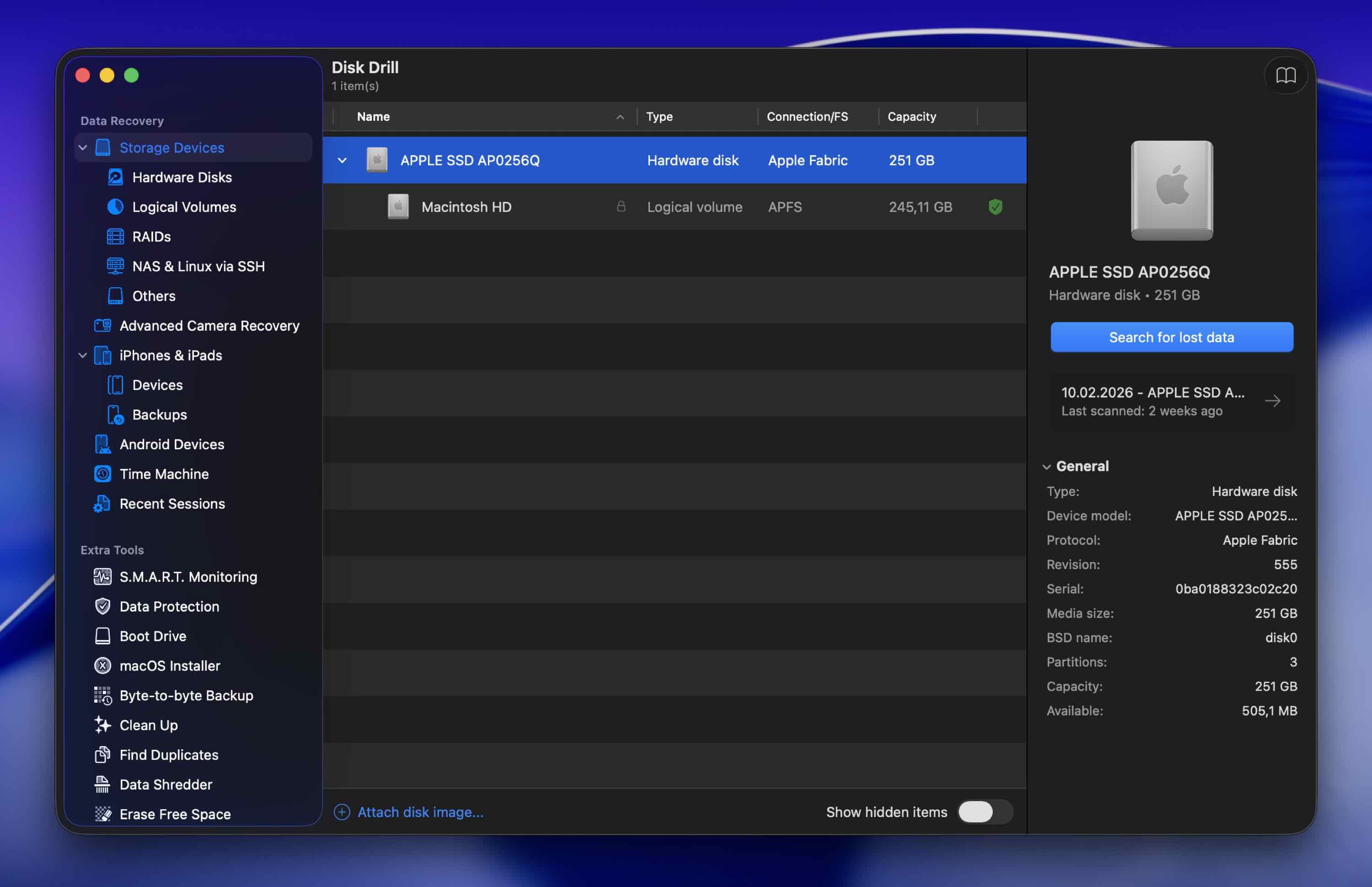Select Hardware Disks in the sidebar

(x=182, y=177)
